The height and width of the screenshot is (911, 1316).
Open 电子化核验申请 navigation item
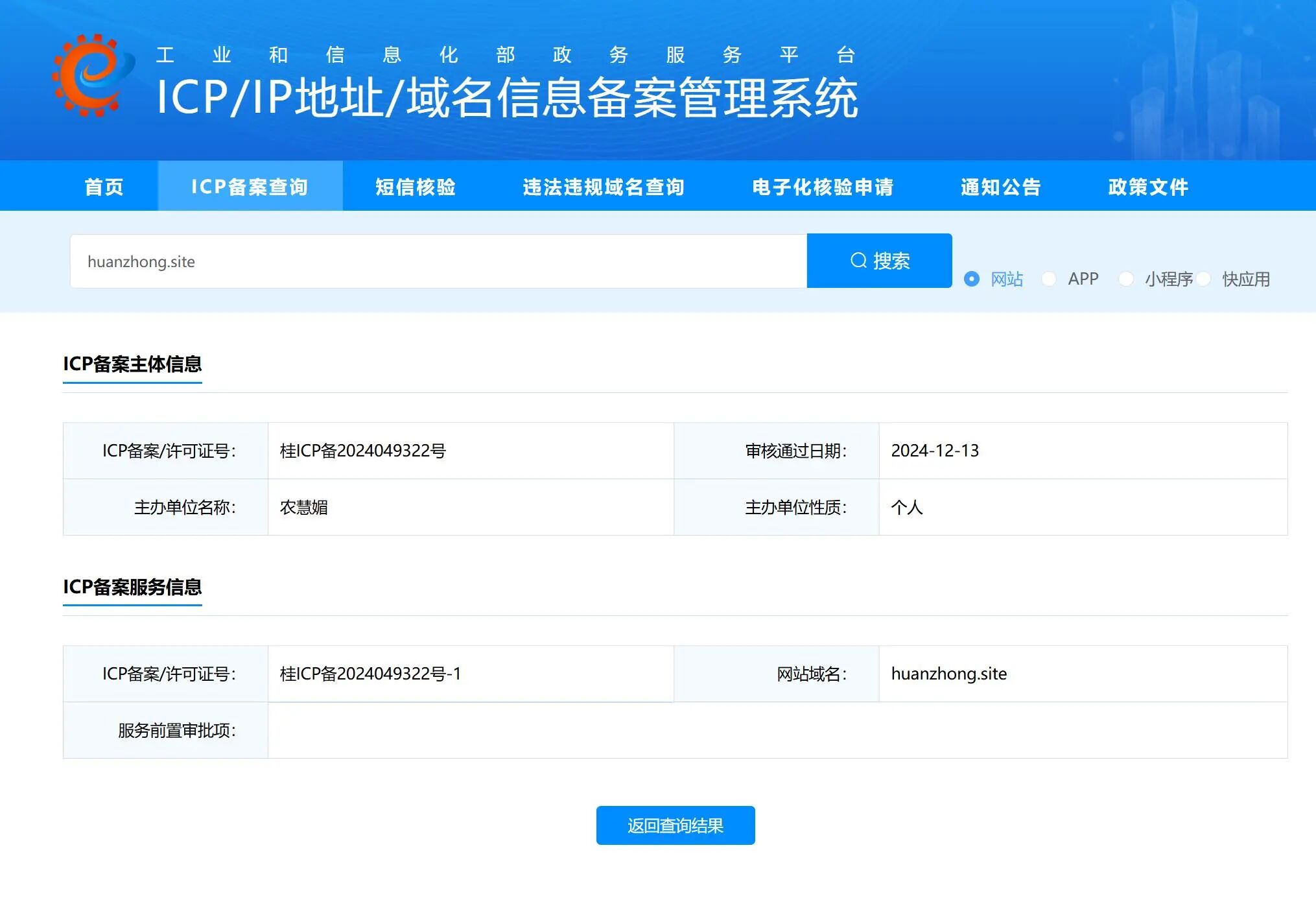[823, 187]
